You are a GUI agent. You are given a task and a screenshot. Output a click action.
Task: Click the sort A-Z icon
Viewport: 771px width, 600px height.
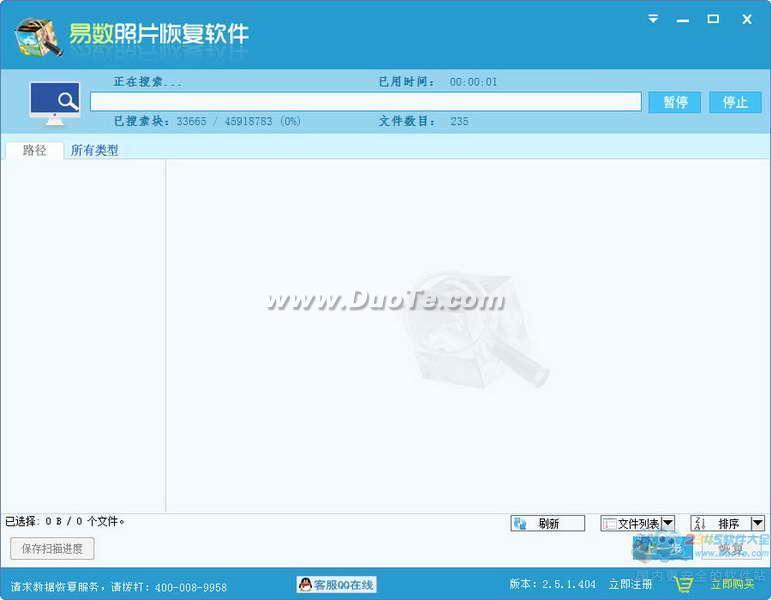700,524
